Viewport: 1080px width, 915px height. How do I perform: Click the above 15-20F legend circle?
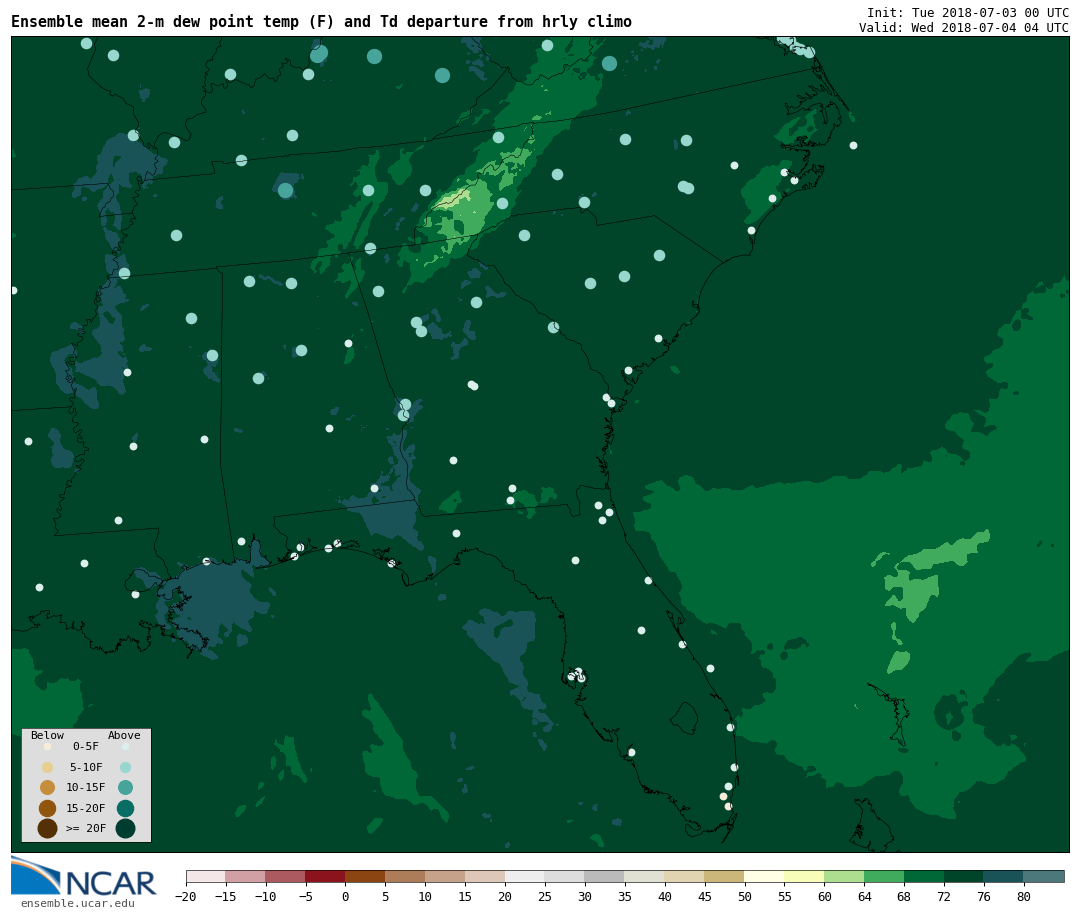pyautogui.click(x=125, y=808)
